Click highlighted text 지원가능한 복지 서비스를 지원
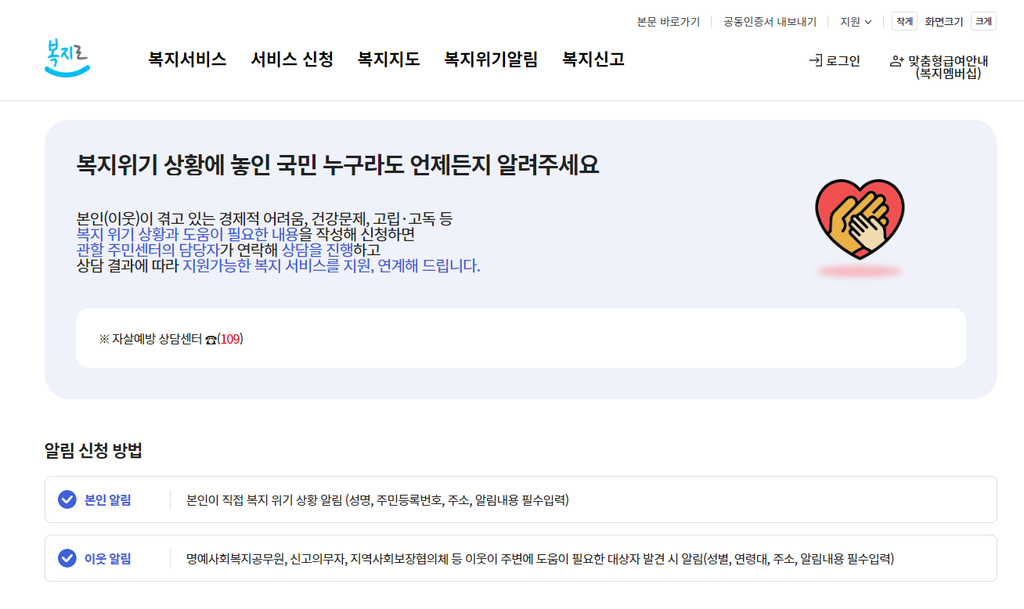This screenshot has height=609, width=1024. click(x=276, y=266)
